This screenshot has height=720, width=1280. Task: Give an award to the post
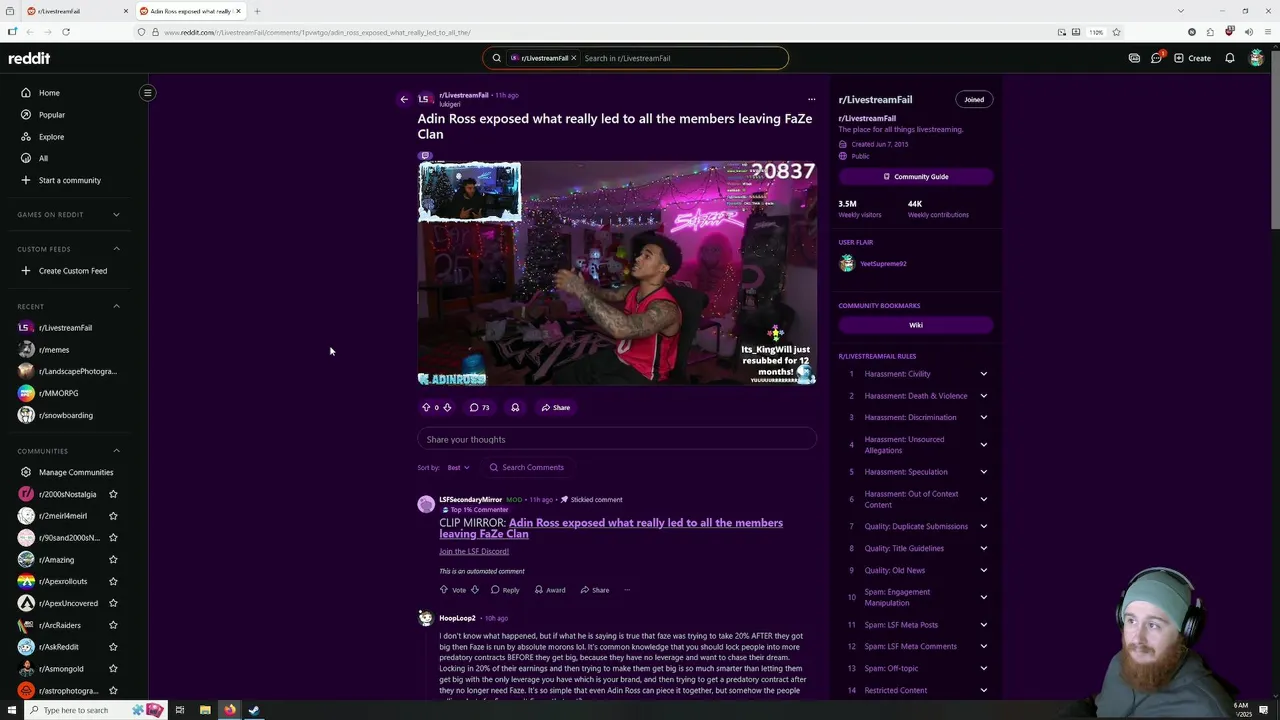tap(515, 407)
